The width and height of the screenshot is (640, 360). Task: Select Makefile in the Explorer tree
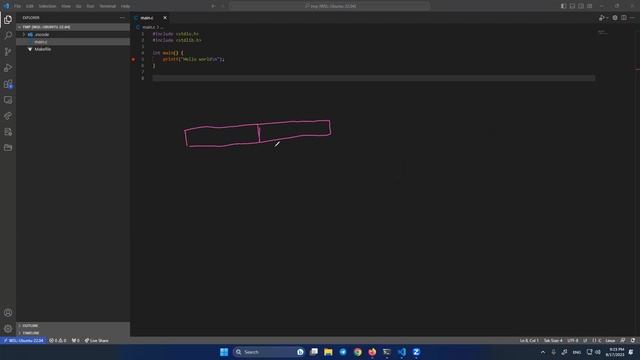click(73, 49)
